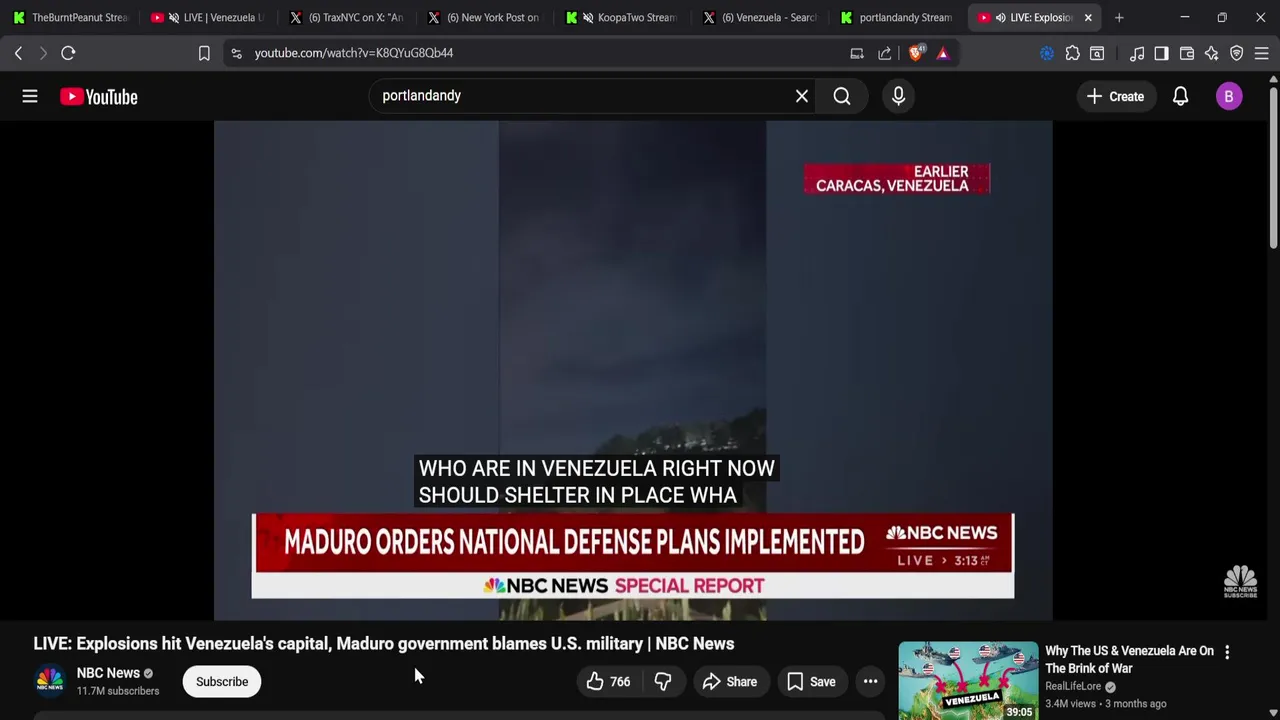Image resolution: width=1280 pixels, height=720 pixels.
Task: Open the Brave Wallet
Action: coord(1187,53)
